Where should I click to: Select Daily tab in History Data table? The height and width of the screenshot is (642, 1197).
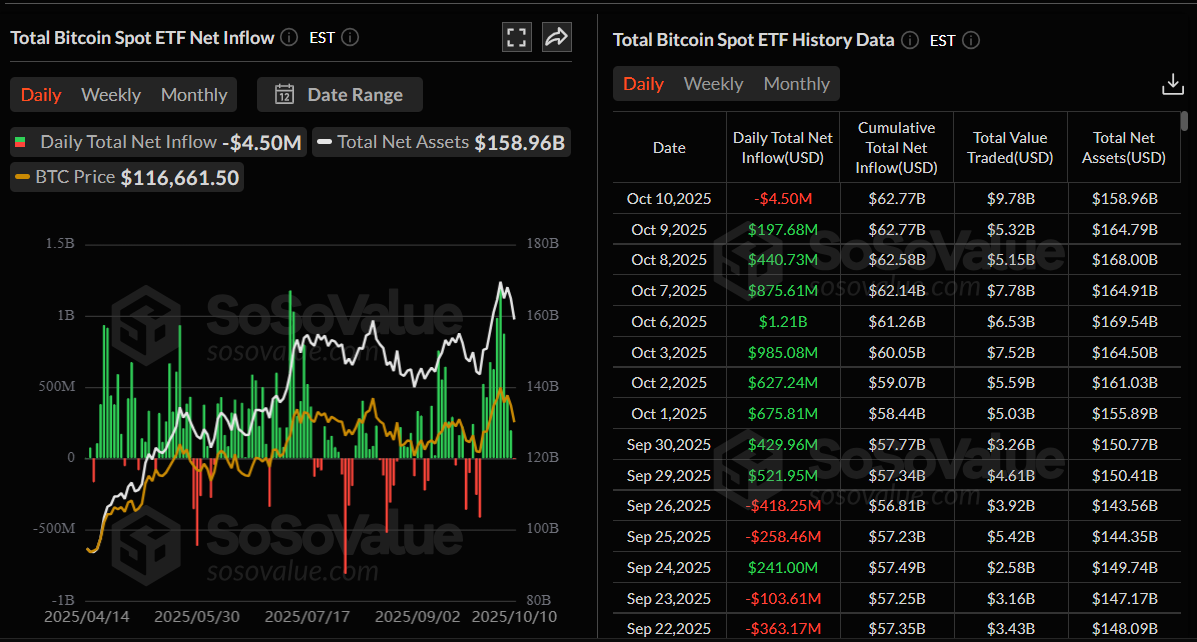(643, 84)
